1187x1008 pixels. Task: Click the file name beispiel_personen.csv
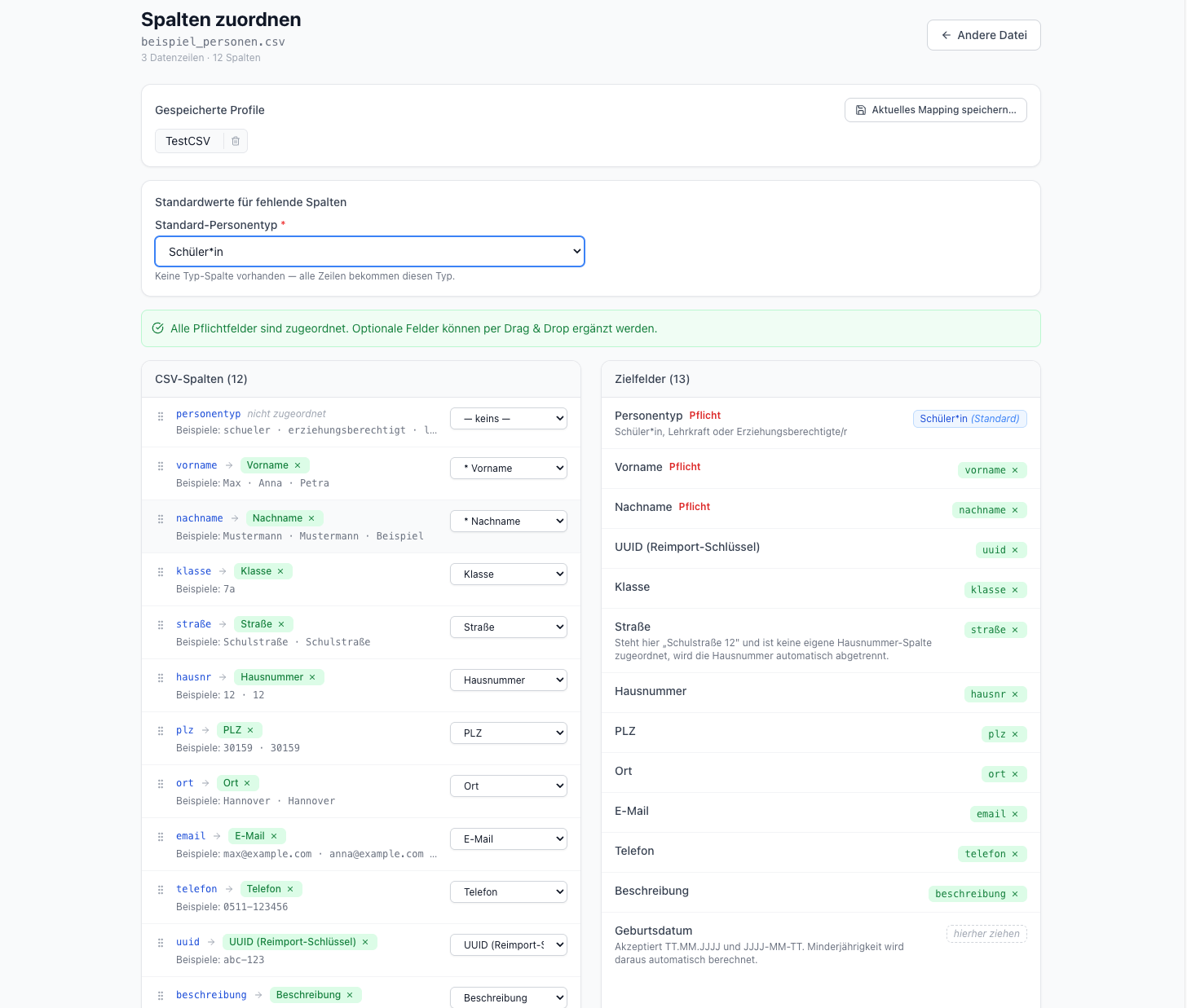(213, 42)
